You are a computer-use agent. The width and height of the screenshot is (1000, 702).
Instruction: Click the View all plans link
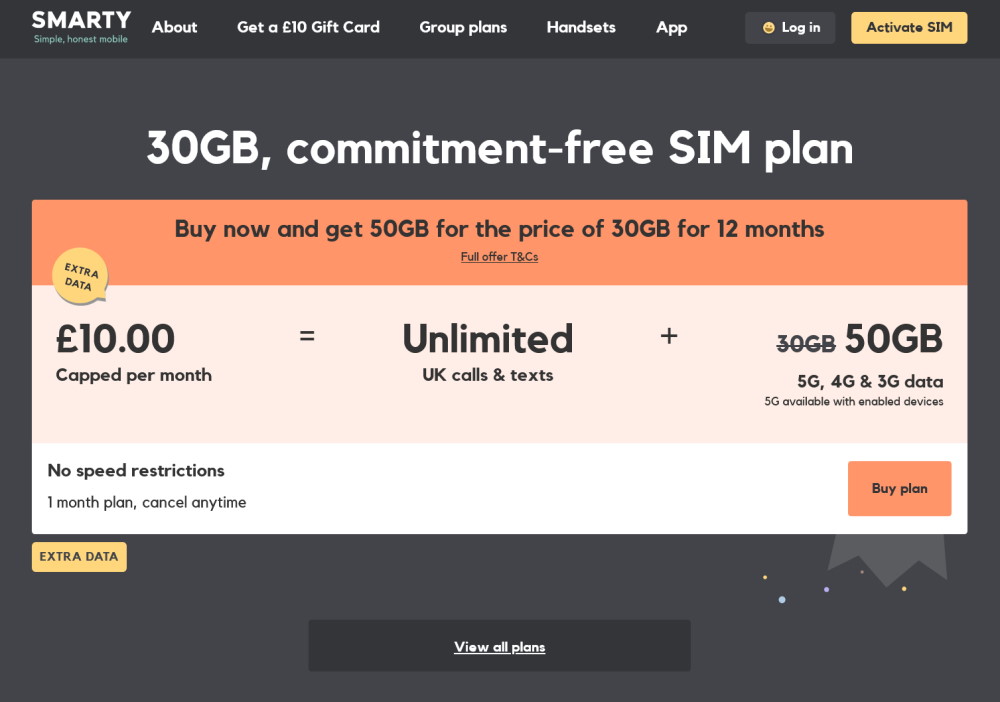(x=499, y=646)
